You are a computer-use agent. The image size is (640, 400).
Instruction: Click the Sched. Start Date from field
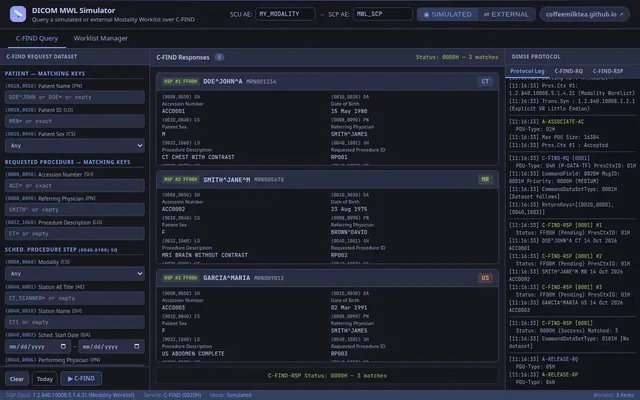[38, 347]
